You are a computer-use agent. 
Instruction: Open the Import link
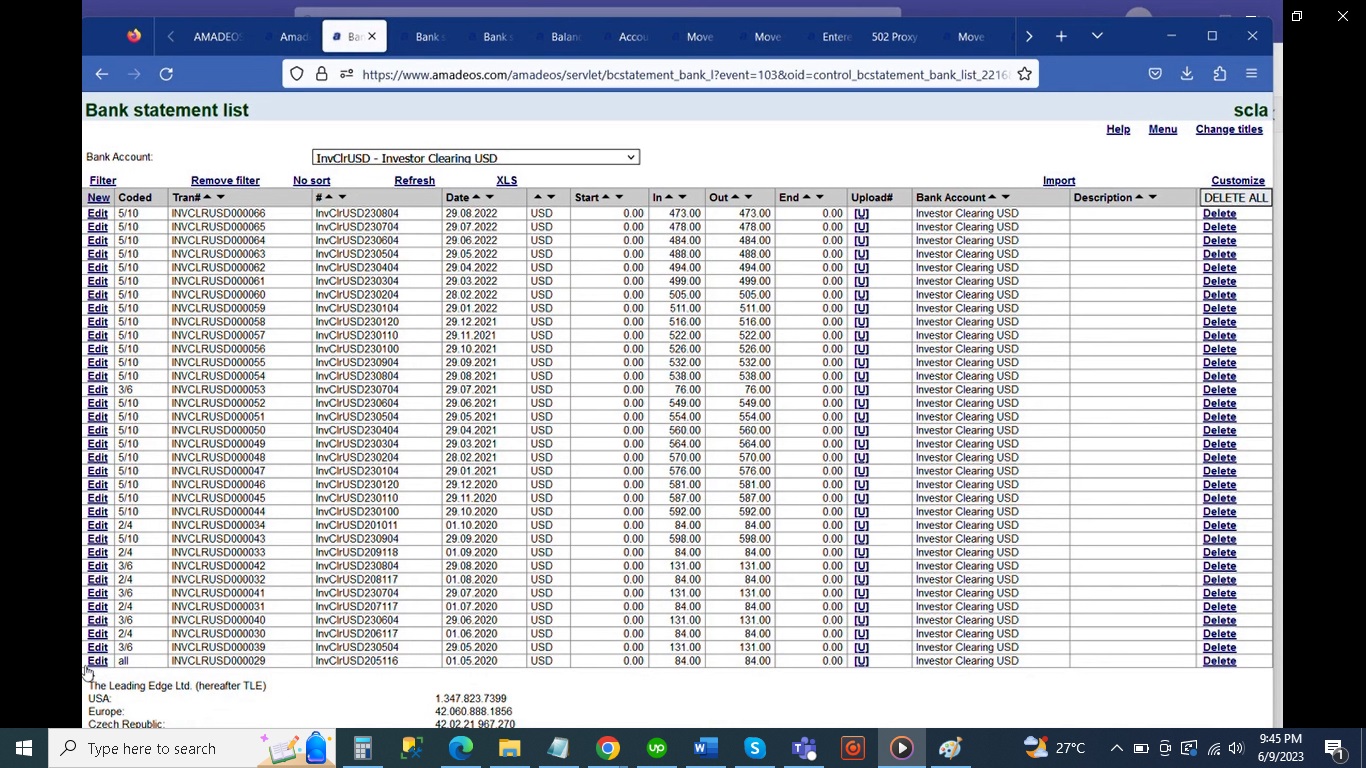[x=1058, y=181]
